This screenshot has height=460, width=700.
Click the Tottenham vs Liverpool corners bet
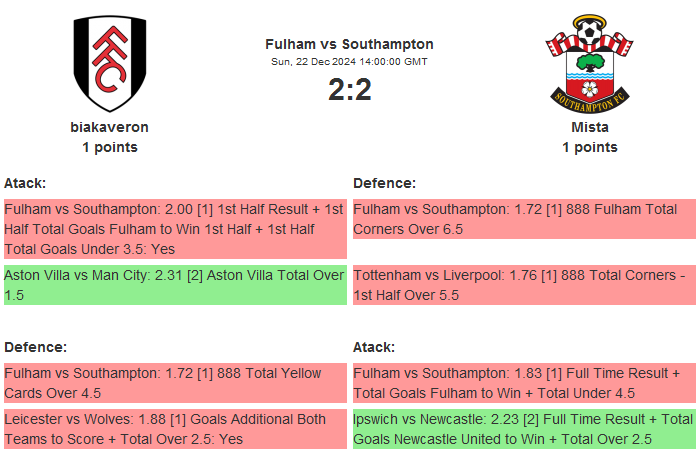[524, 285]
